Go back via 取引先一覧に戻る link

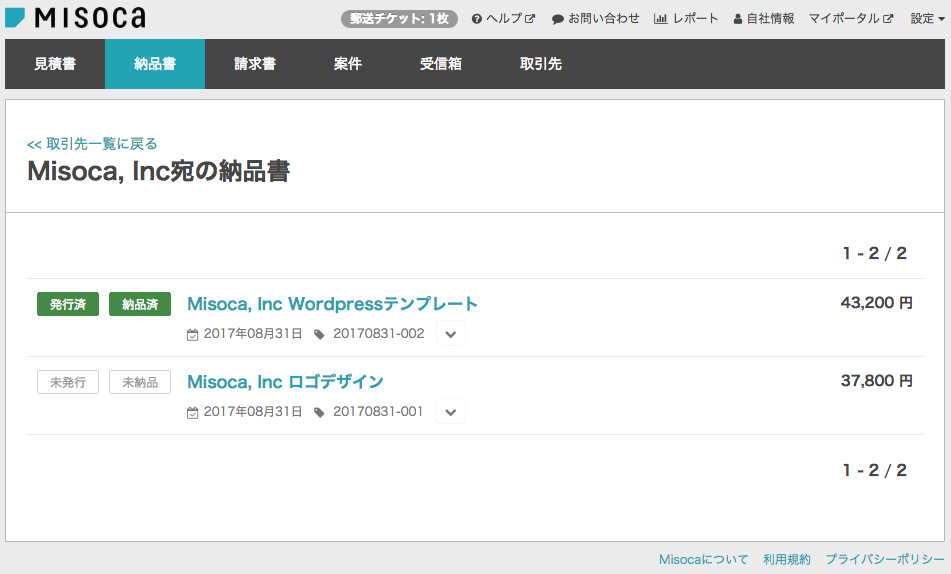pos(92,144)
